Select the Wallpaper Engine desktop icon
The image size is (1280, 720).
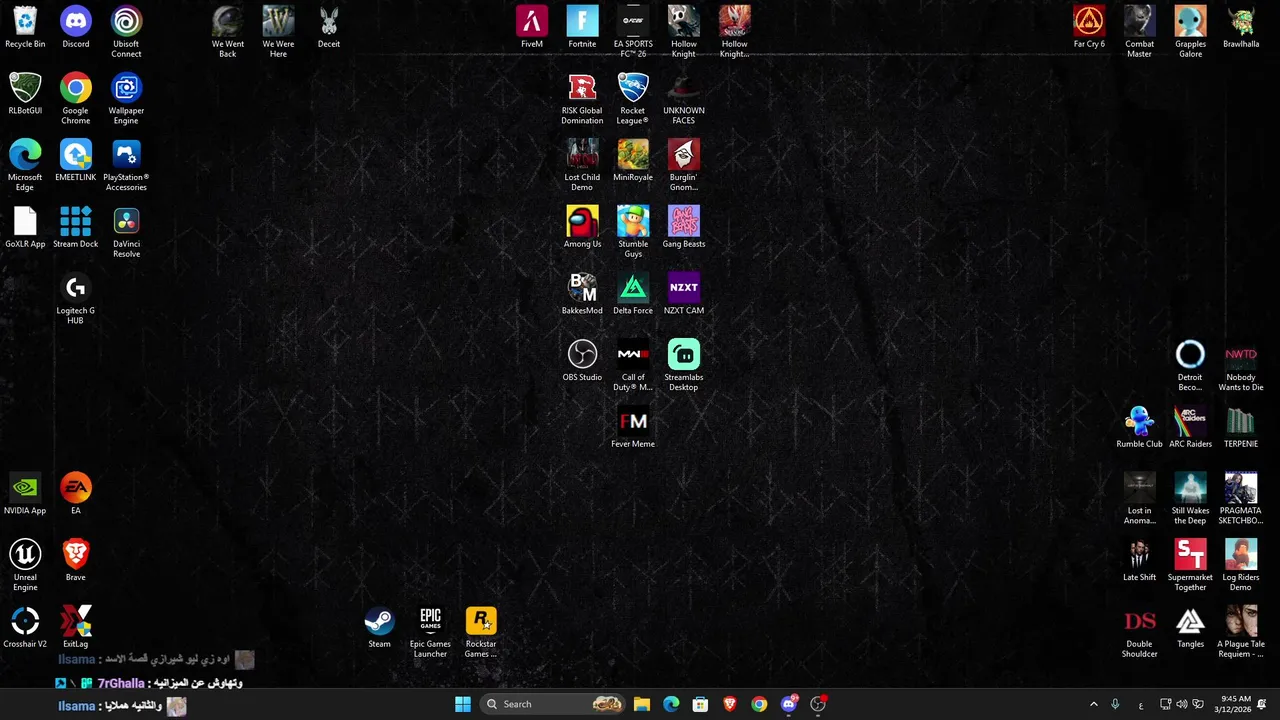[126, 99]
